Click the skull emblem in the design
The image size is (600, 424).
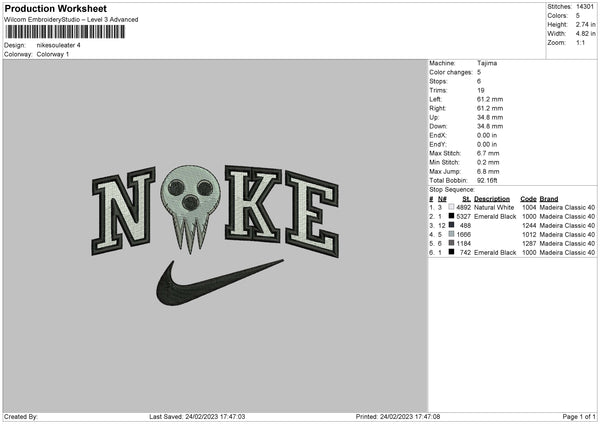coord(191,209)
